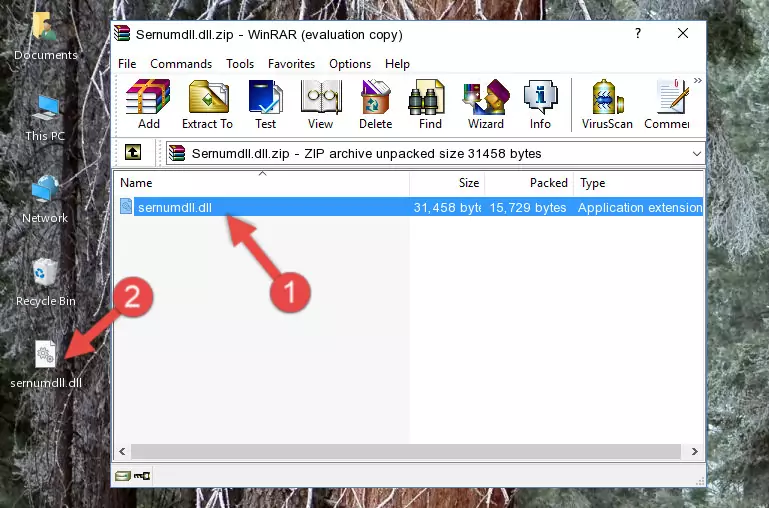Select the This PC desktop icon

tap(45, 118)
